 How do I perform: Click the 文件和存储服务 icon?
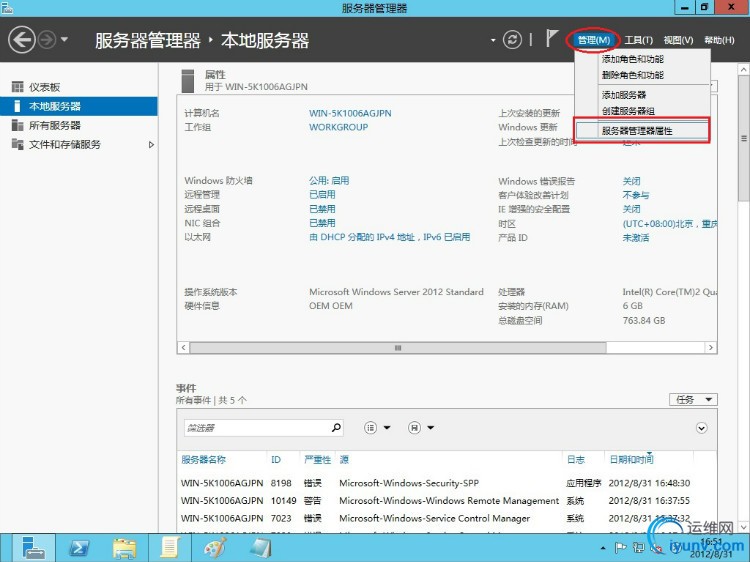click(x=17, y=144)
